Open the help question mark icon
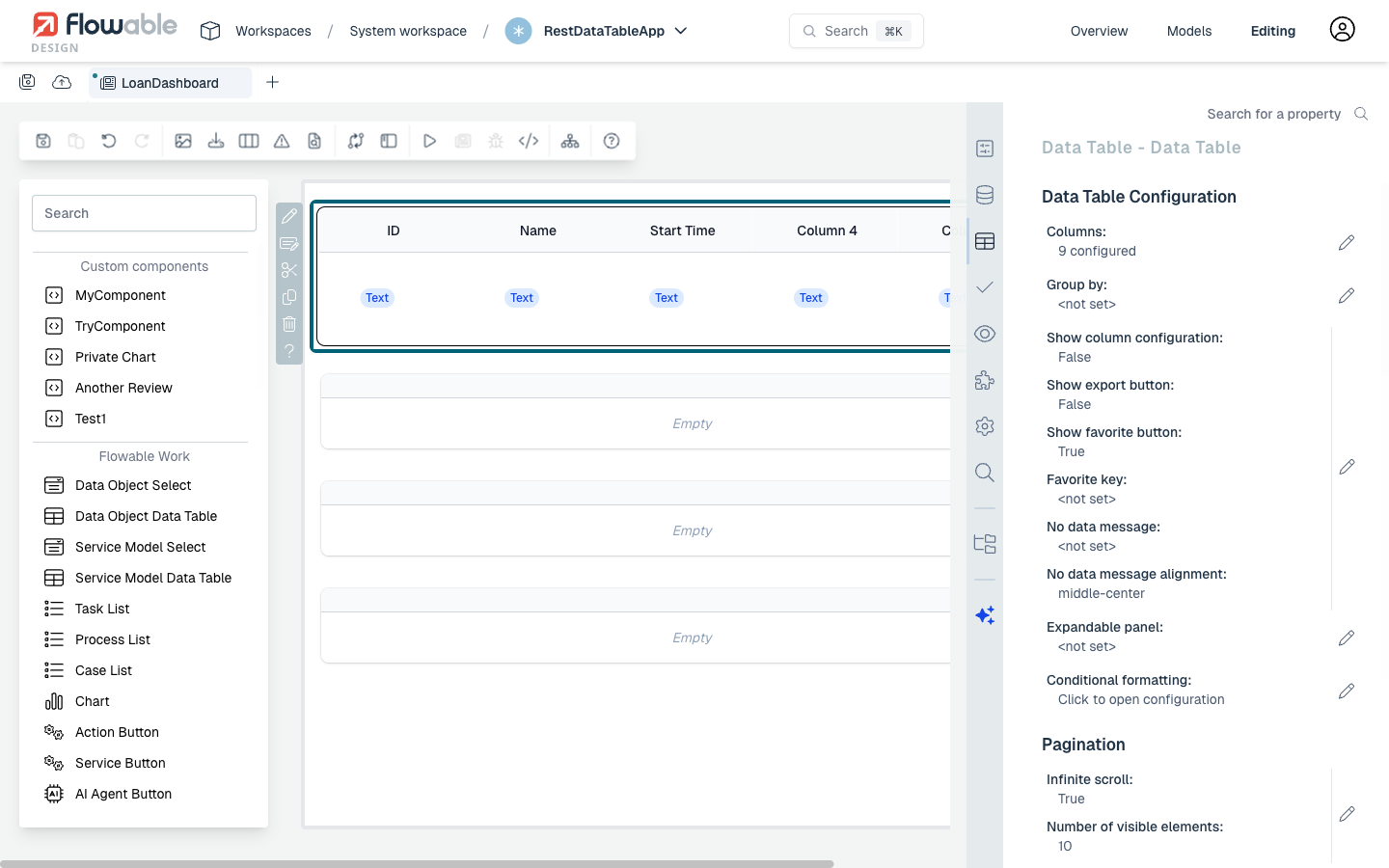 612,141
